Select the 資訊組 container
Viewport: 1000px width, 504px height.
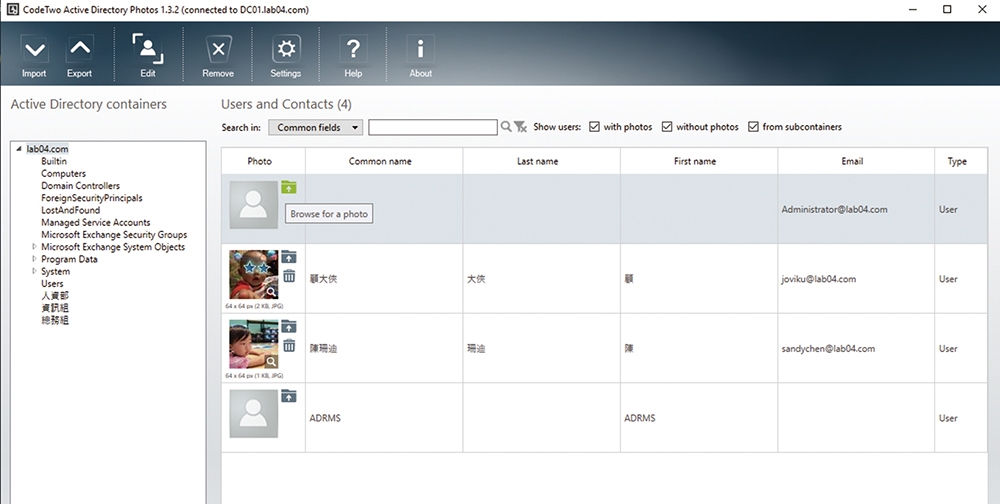pos(55,308)
